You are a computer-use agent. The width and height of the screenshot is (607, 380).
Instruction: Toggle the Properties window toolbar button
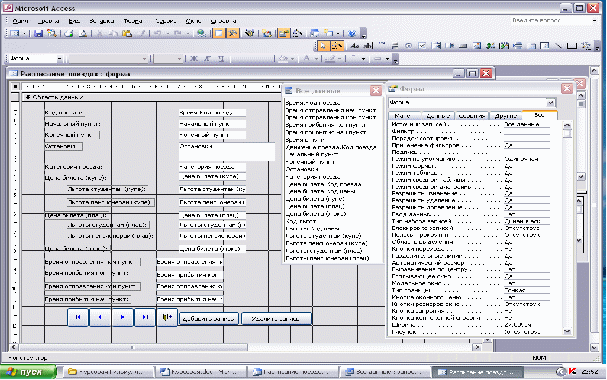(x=284, y=33)
